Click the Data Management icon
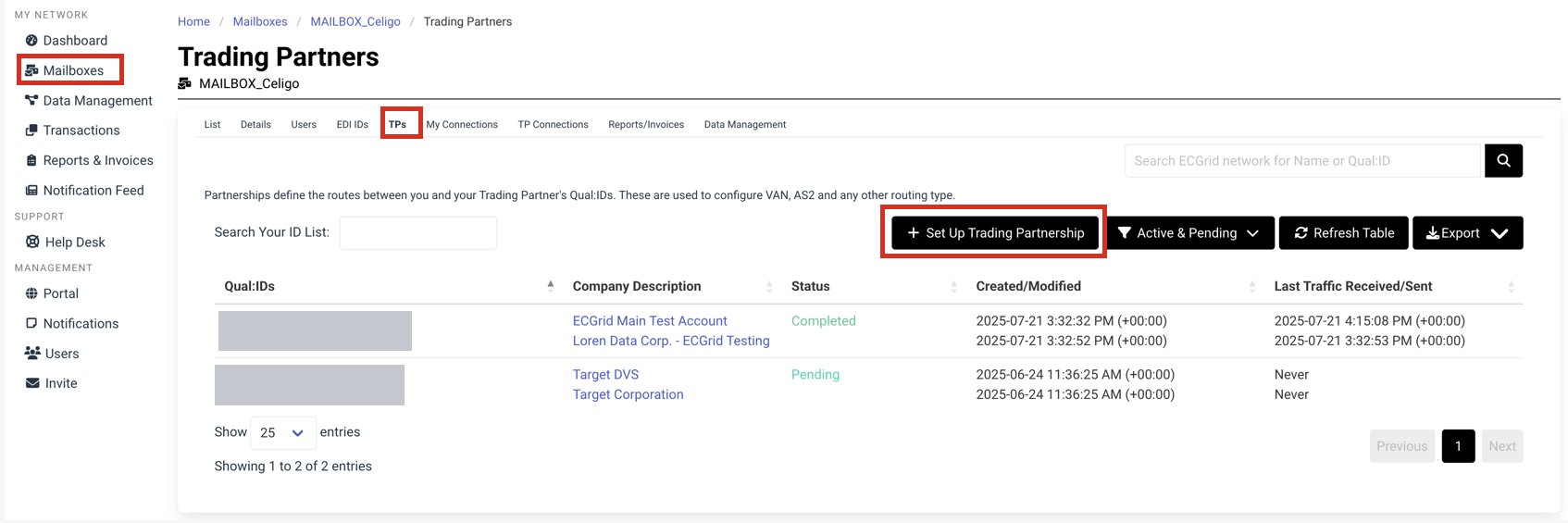This screenshot has height=523, width=1568. click(x=31, y=100)
